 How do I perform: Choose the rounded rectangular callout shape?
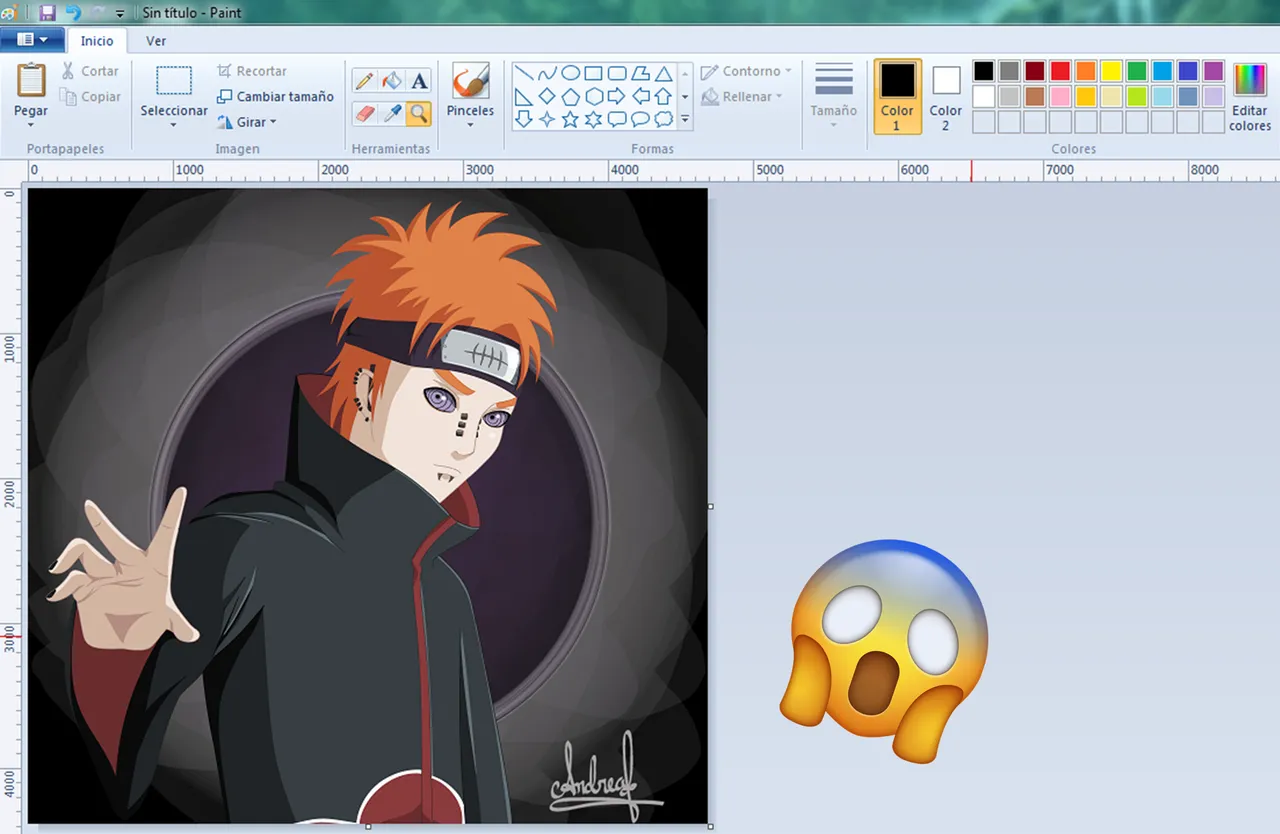(x=617, y=119)
